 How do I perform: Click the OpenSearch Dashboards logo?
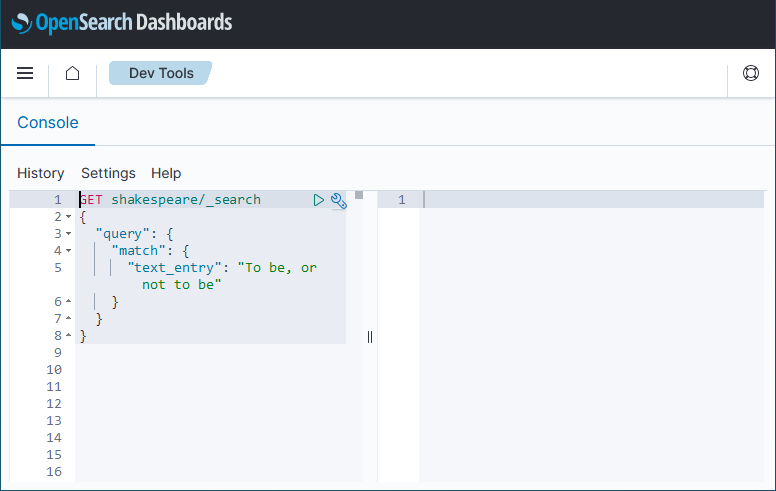click(x=122, y=23)
